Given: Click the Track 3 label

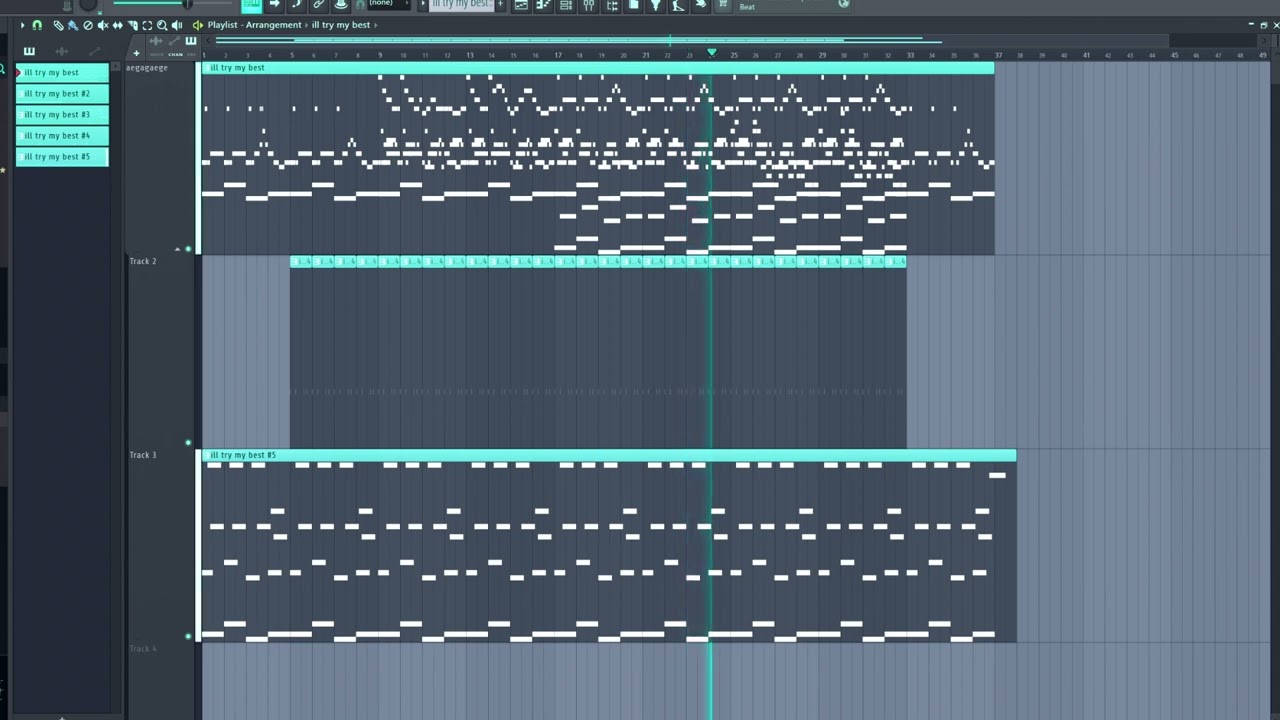Looking at the screenshot, I should tap(142, 455).
